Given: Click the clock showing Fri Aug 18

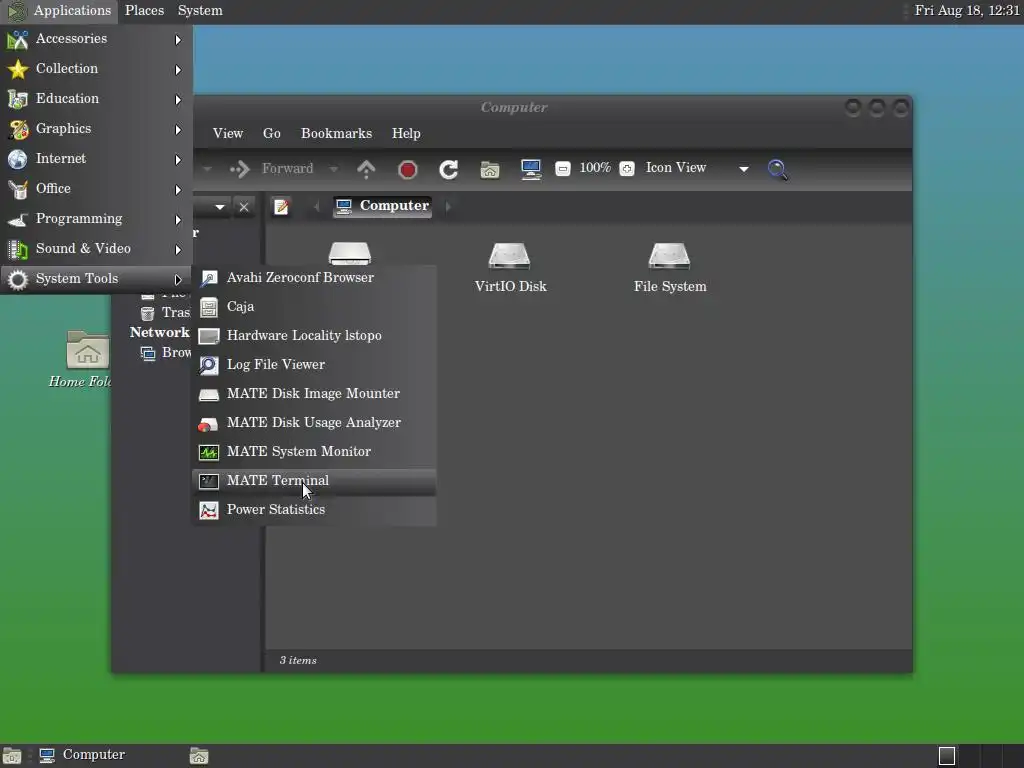Looking at the screenshot, I should [x=966, y=10].
